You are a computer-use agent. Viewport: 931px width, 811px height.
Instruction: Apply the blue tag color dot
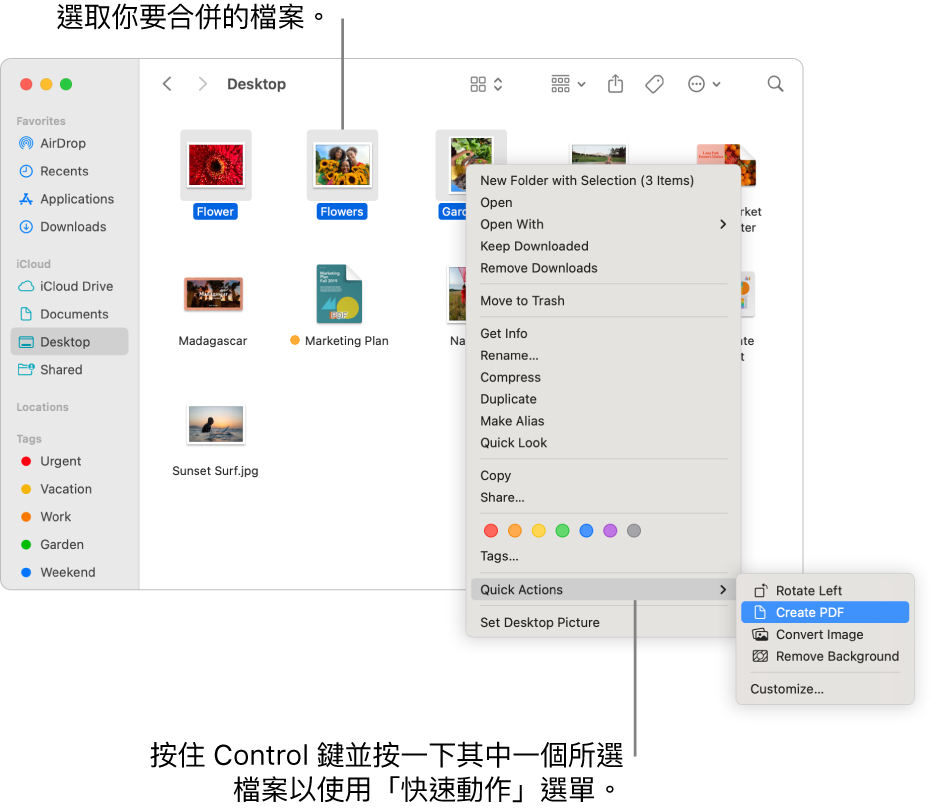(x=586, y=531)
